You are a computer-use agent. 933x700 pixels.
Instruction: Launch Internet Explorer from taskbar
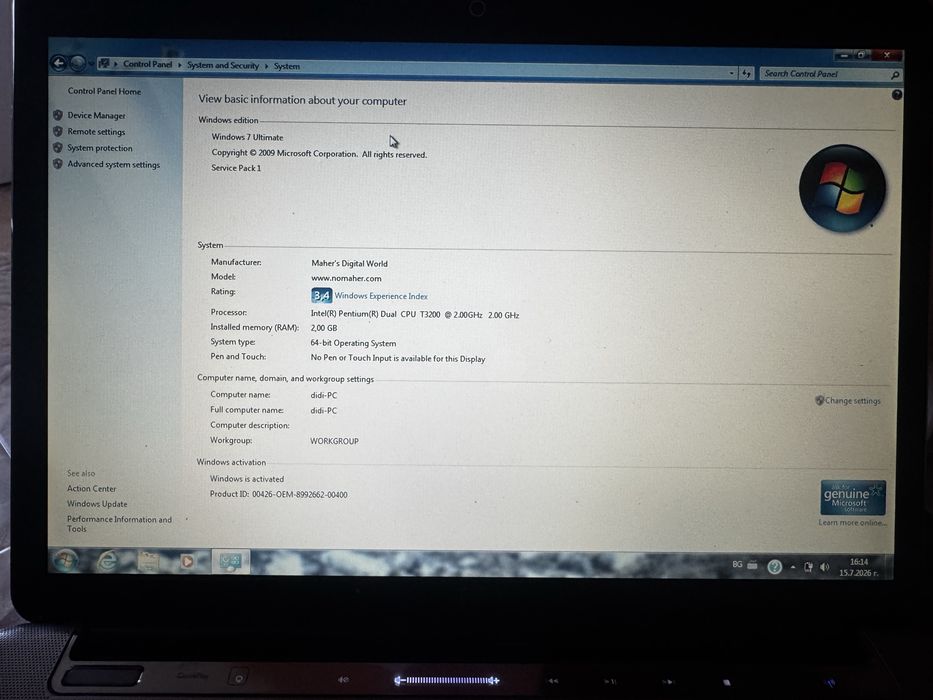pyautogui.click(x=108, y=561)
